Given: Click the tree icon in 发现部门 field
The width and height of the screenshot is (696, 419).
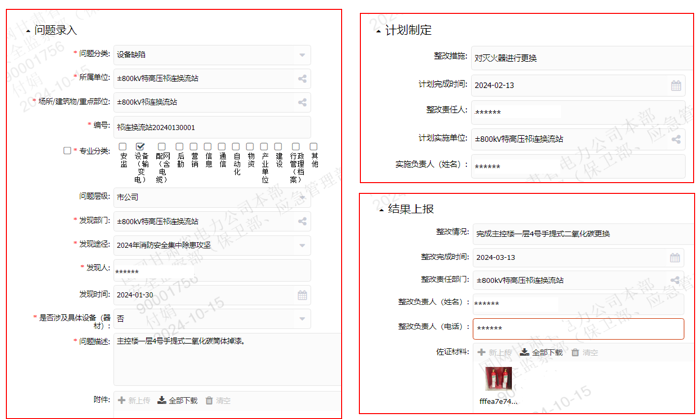Looking at the screenshot, I should [302, 221].
